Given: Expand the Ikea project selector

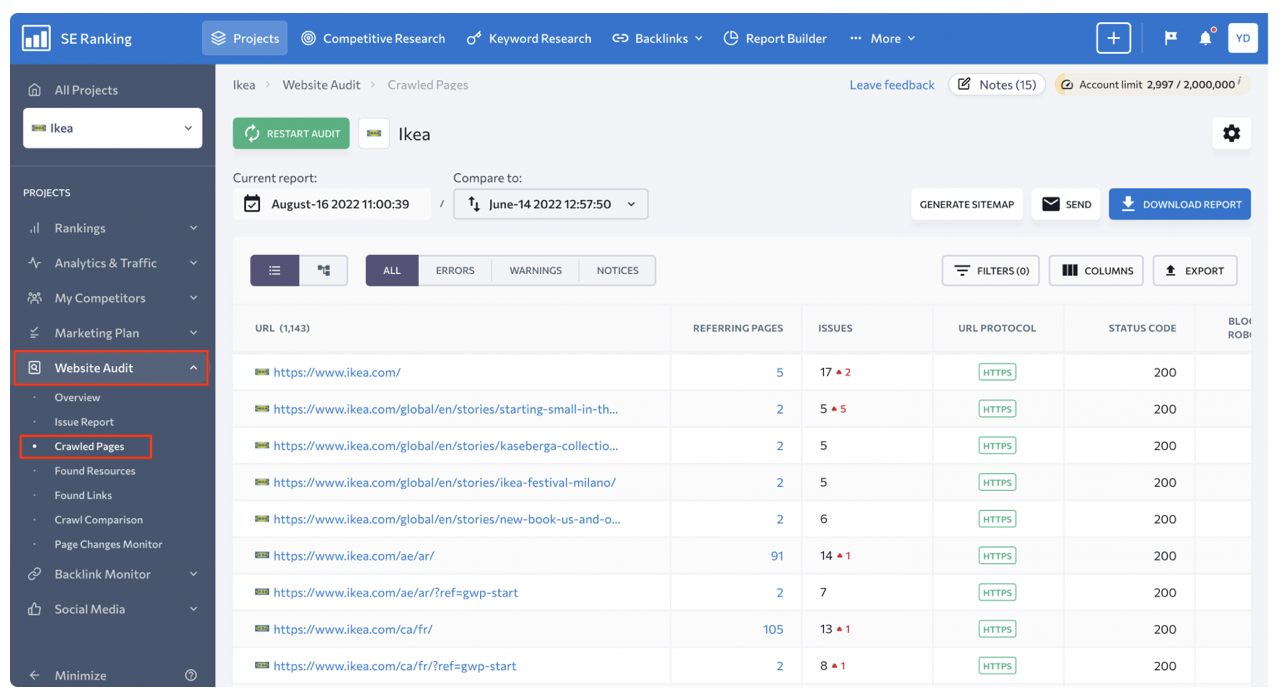Looking at the screenshot, I should pos(112,128).
